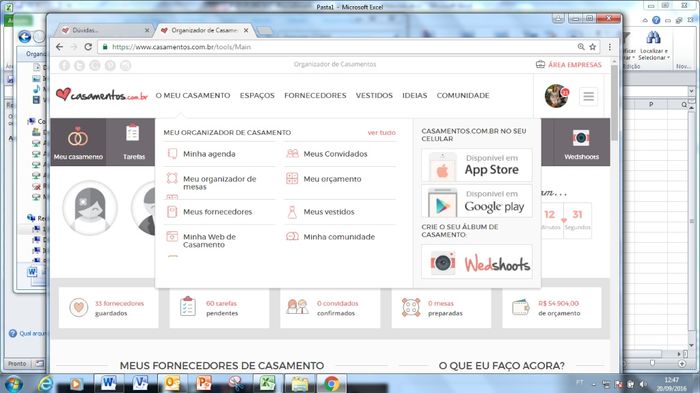Screen dimensions: 700x393
Task: Open 0 convidados confirmados card
Action: point(330,308)
